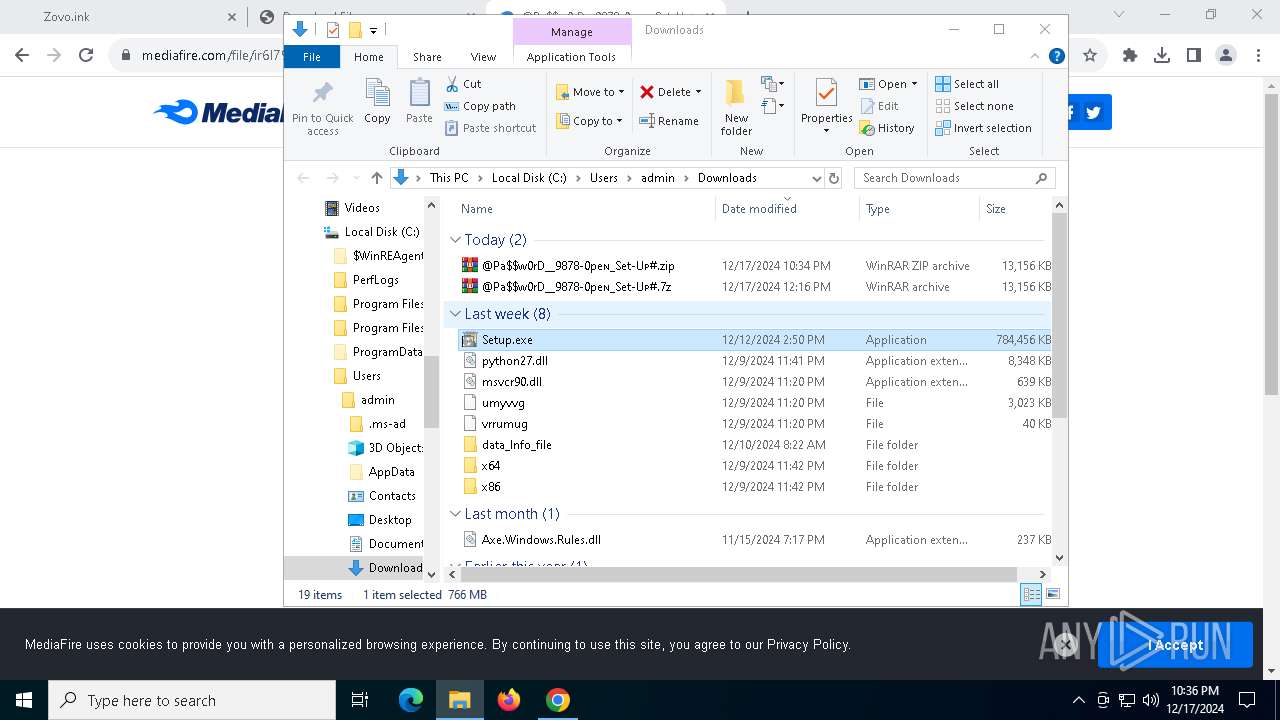This screenshot has height=720, width=1280.
Task: Click Select all in ribbon
Action: (967, 84)
